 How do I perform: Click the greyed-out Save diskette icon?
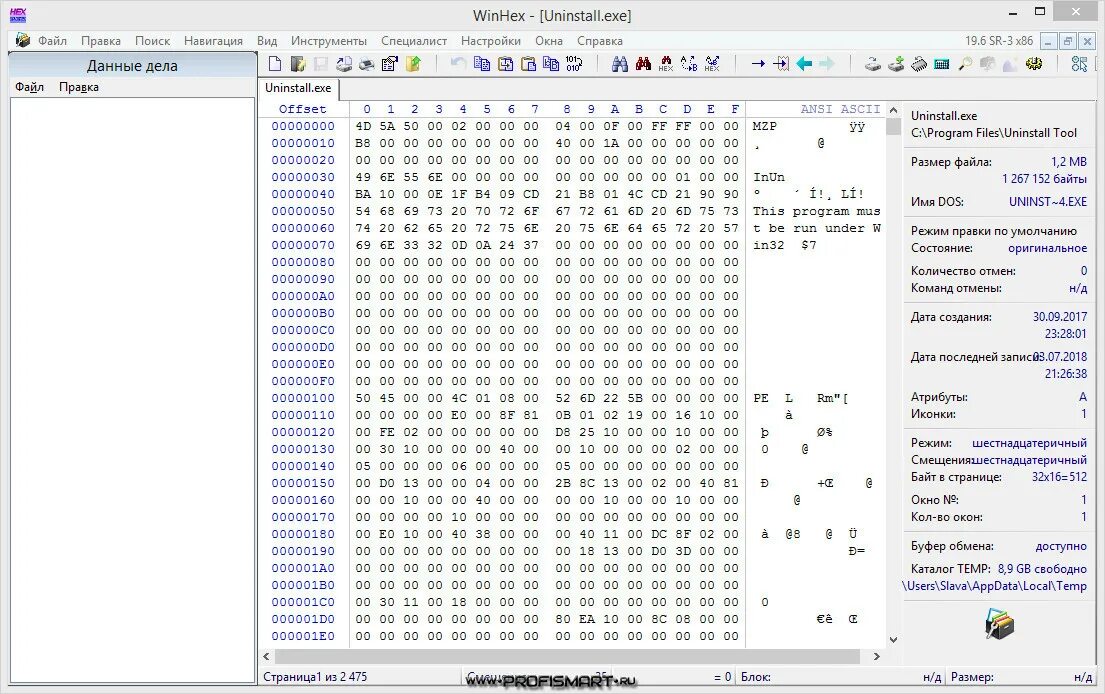pos(321,64)
